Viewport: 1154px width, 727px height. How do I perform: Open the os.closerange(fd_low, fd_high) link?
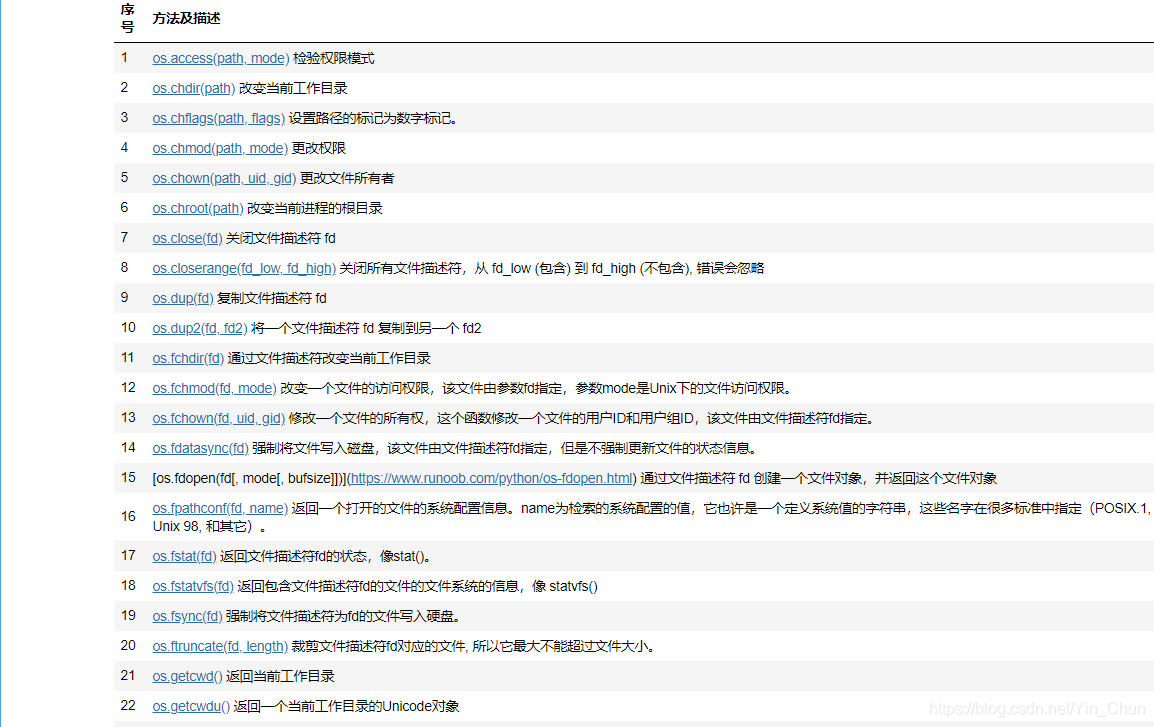click(x=243, y=268)
